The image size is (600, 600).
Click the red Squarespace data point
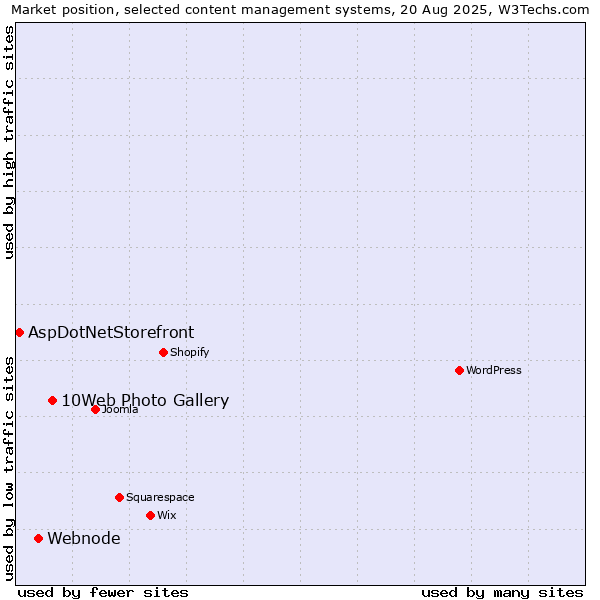coord(119,497)
